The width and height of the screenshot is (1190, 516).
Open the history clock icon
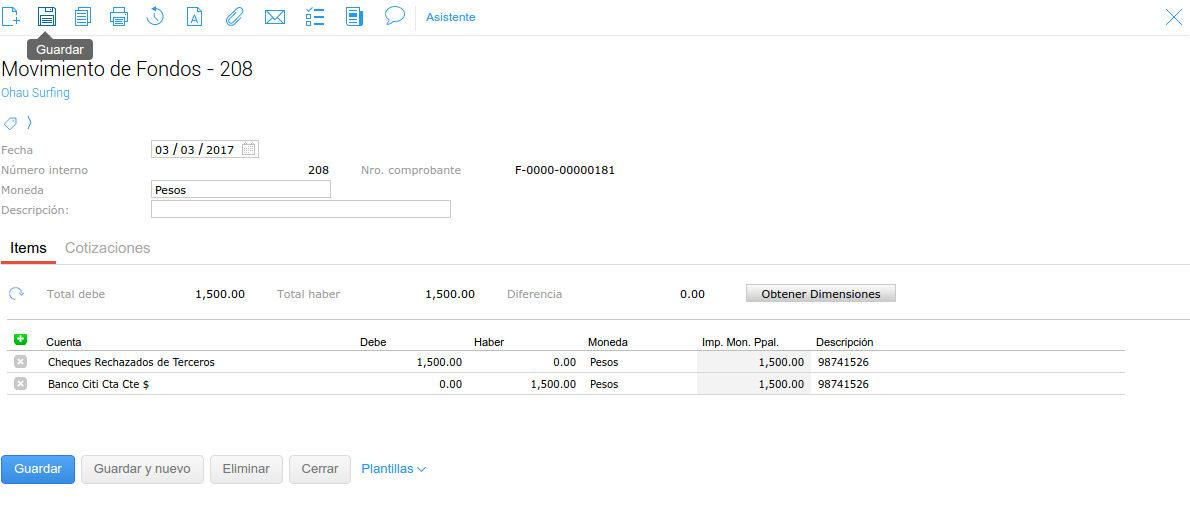coord(155,16)
